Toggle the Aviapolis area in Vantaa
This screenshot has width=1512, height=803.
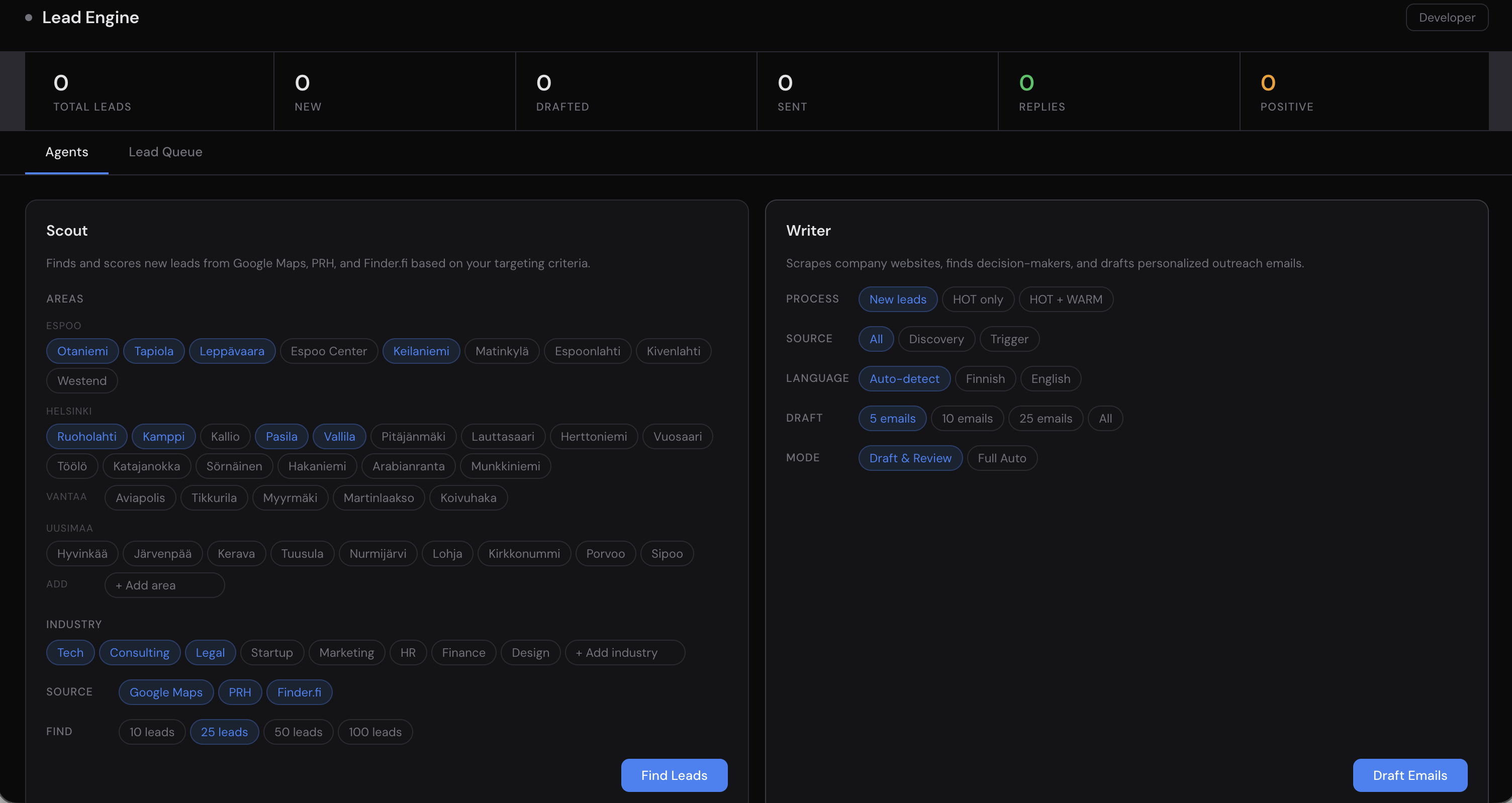pos(140,498)
